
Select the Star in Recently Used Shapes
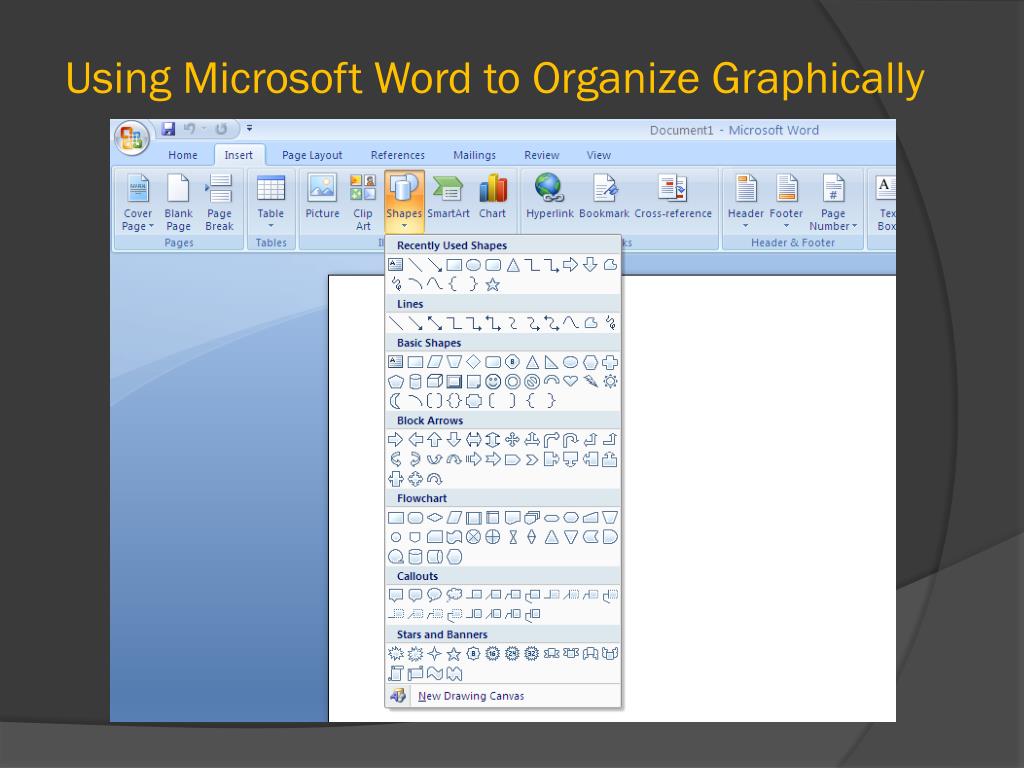[493, 284]
